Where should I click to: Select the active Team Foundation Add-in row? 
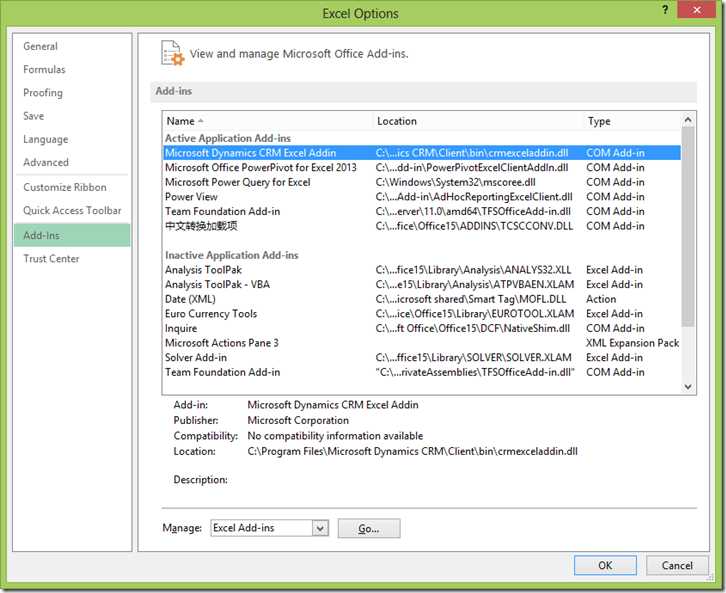[x=422, y=212]
